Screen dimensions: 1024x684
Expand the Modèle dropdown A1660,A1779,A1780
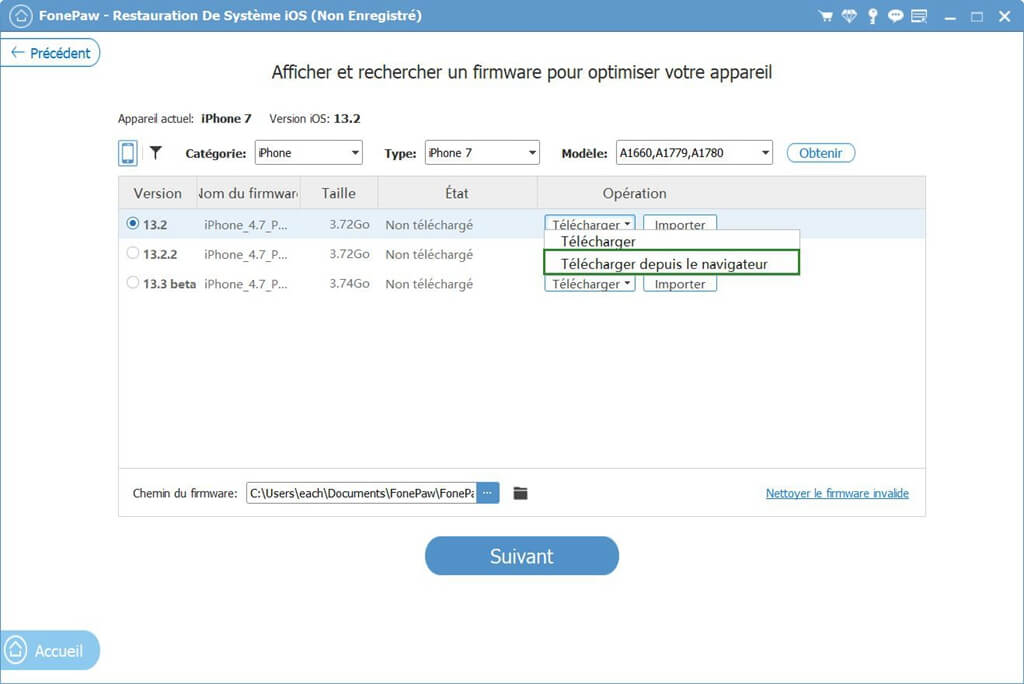[x=694, y=153]
